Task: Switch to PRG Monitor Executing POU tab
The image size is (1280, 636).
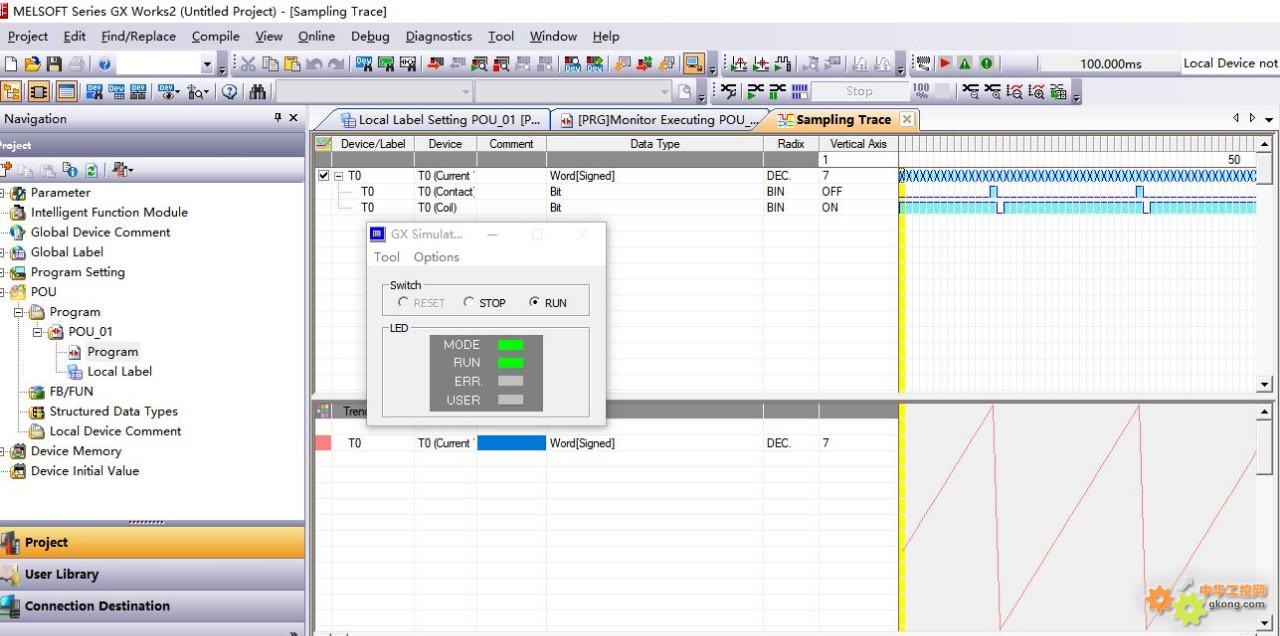Action: [x=660, y=120]
